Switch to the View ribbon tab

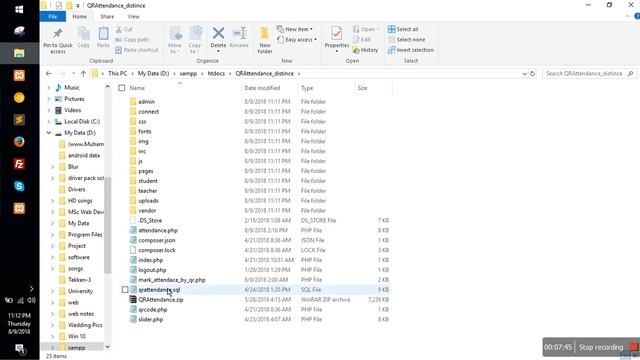133,16
